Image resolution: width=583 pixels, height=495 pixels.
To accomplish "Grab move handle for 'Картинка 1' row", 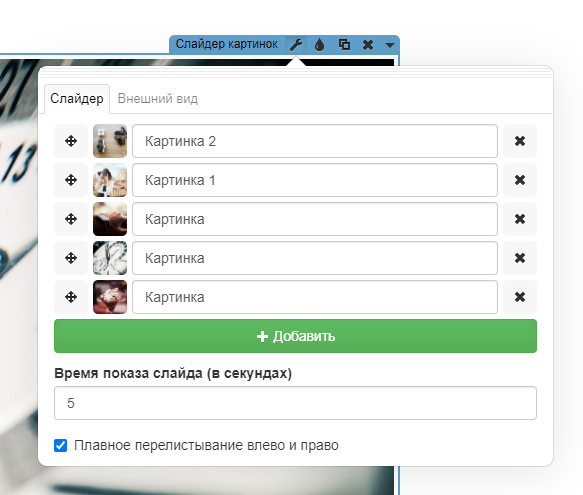I will click(71, 180).
